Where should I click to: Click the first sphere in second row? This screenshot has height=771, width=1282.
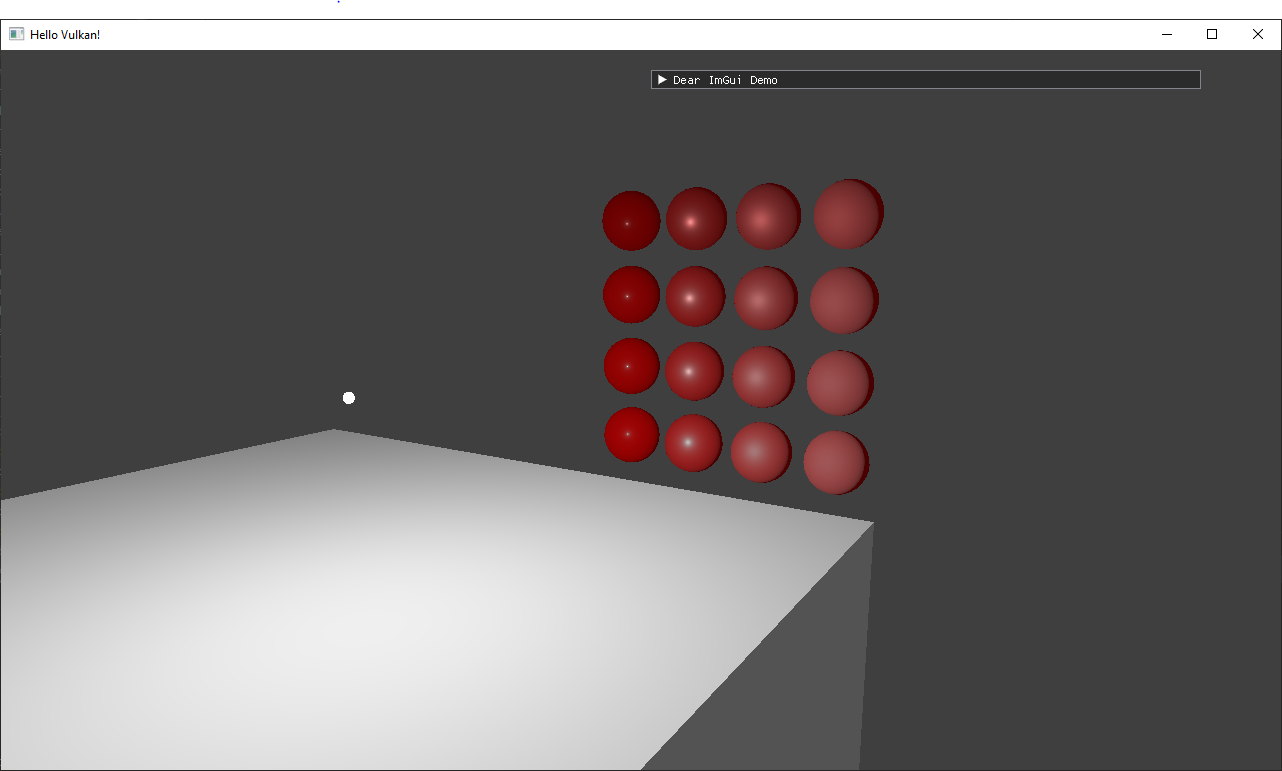(631, 295)
